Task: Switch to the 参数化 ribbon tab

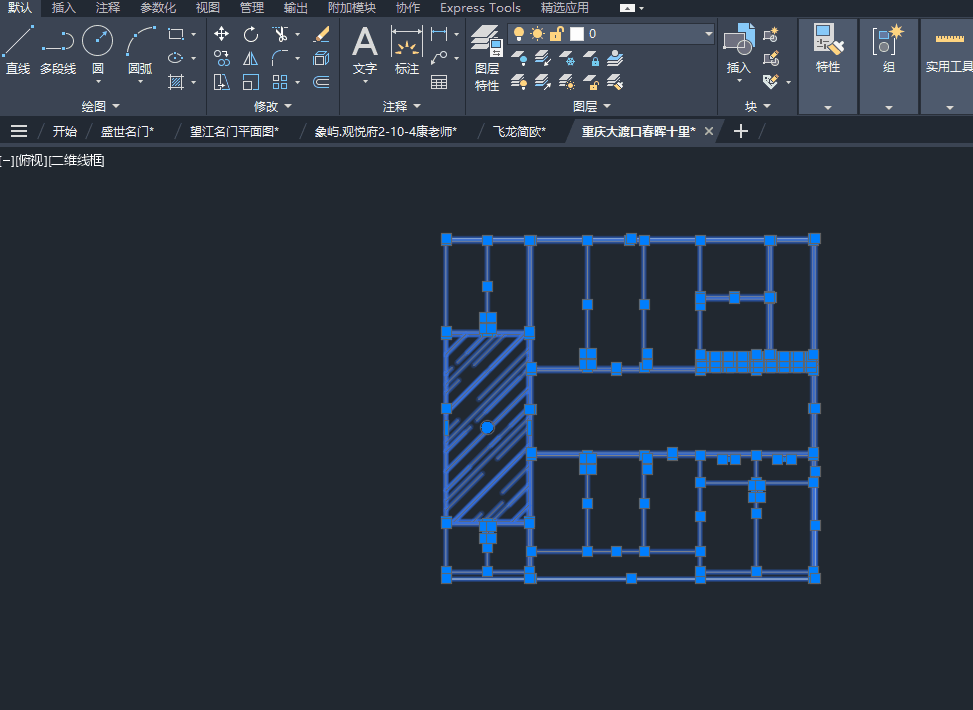Action: pyautogui.click(x=158, y=7)
